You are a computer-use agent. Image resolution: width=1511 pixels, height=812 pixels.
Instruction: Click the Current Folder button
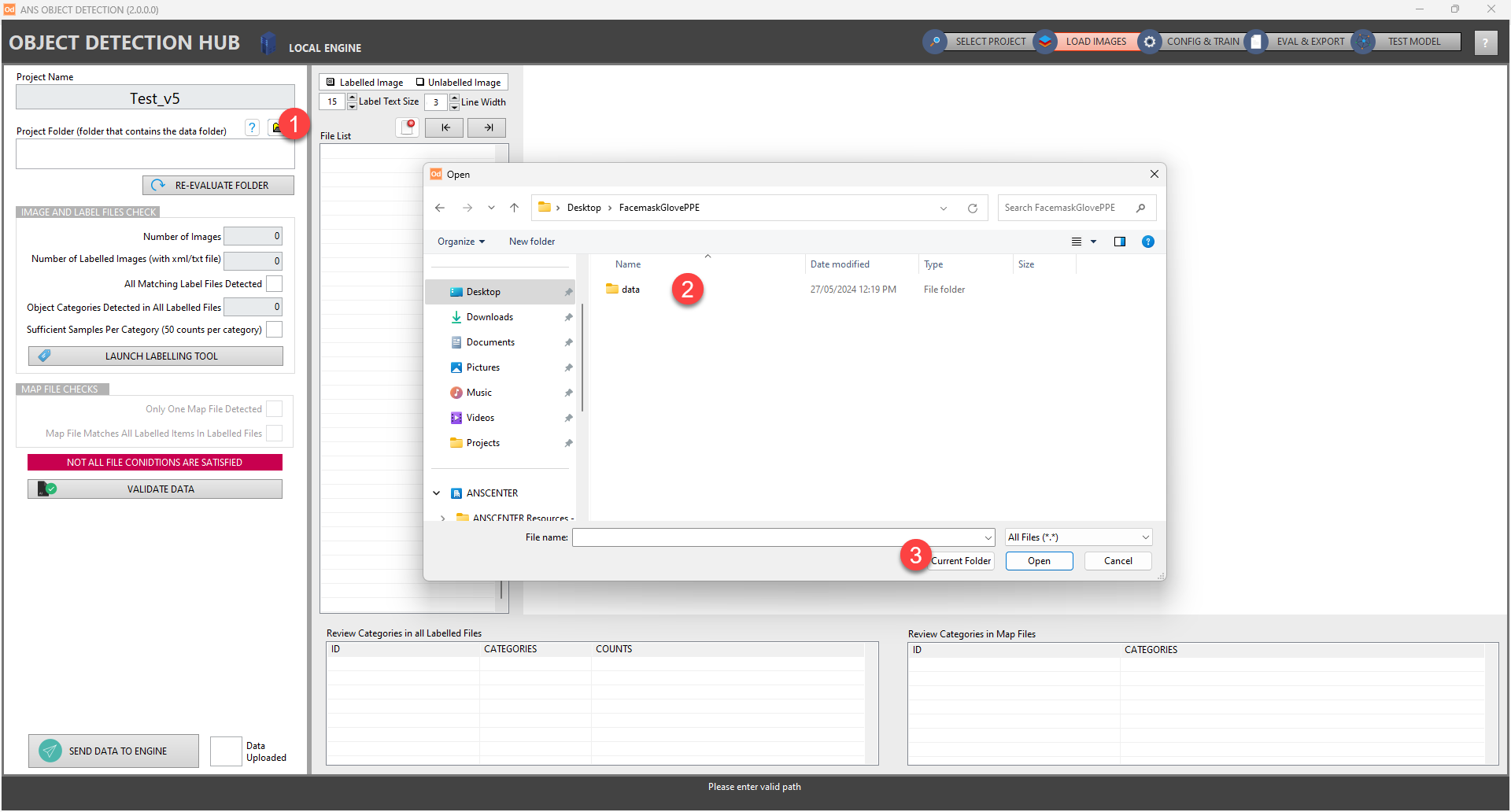tap(961, 561)
